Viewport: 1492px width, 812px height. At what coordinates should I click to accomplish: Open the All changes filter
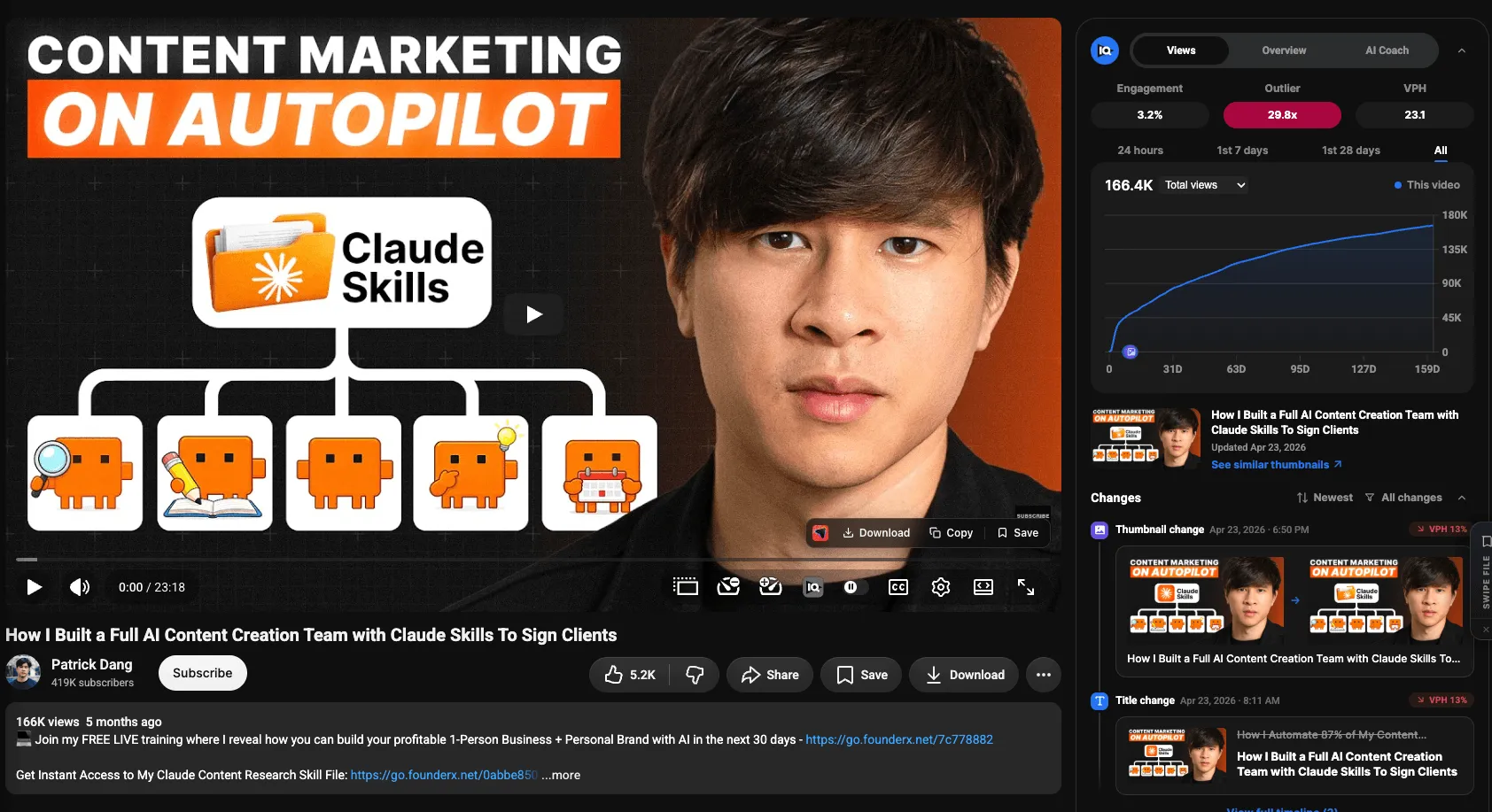point(1403,498)
